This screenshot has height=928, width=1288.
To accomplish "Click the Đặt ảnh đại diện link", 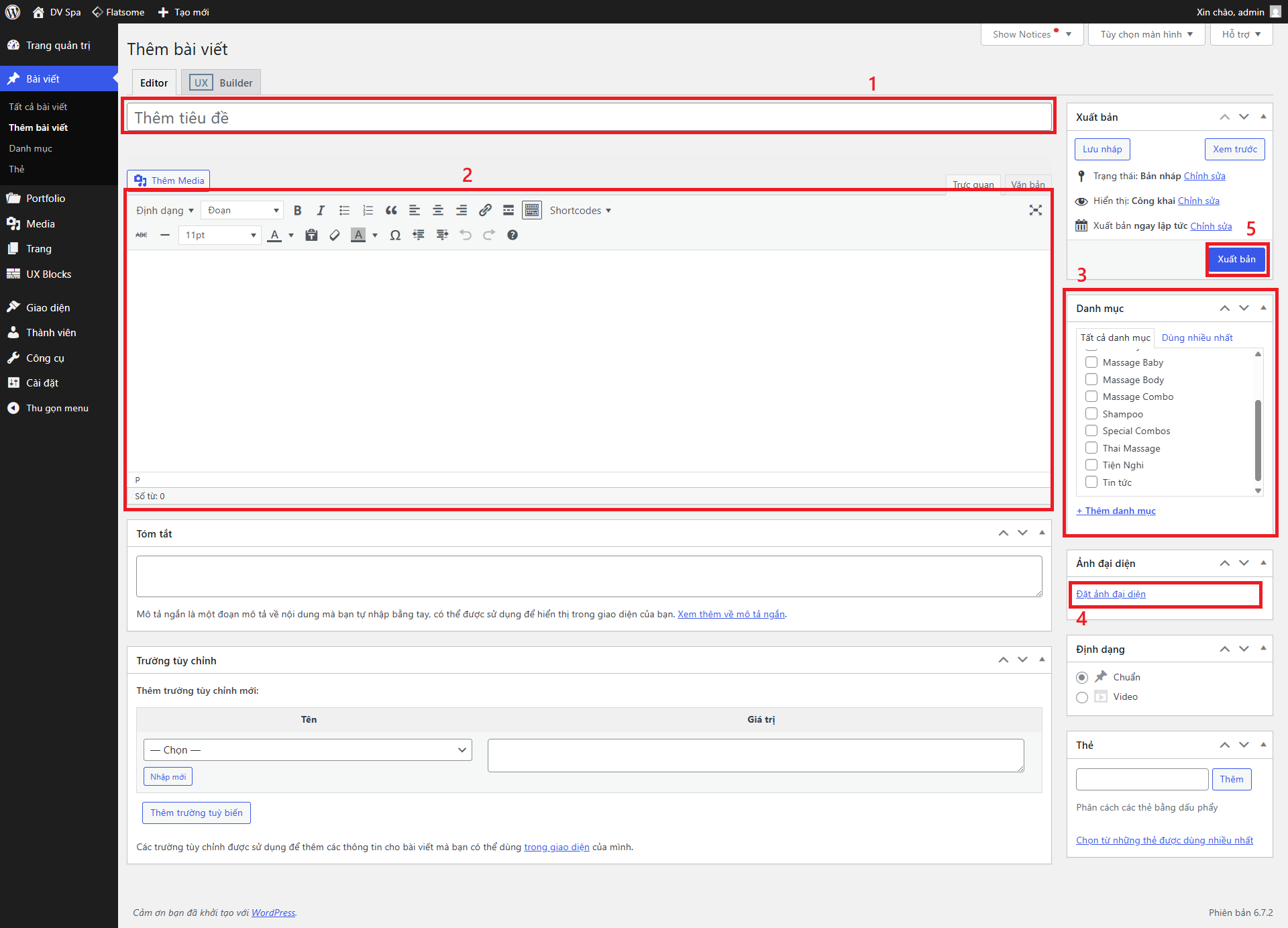I will click(1110, 594).
